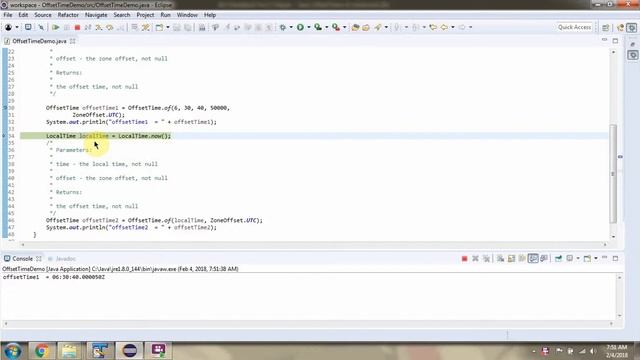Screen dimensions: 640x360
Task: Open the Debug icon dropdown arrow
Action: coord(291,27)
